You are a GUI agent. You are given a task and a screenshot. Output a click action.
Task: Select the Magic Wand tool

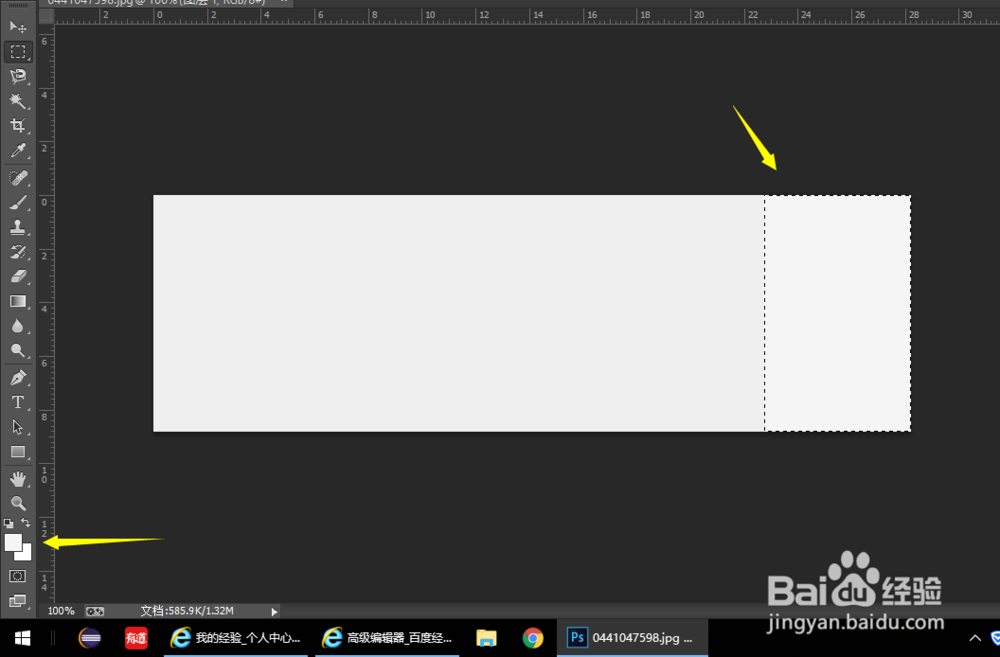(x=18, y=101)
